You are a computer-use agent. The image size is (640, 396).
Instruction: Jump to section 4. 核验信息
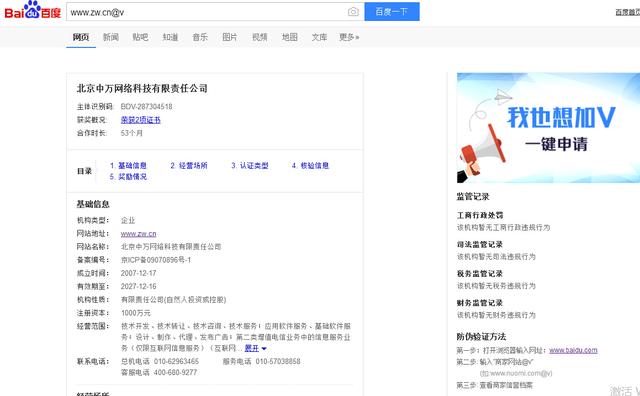(310, 165)
